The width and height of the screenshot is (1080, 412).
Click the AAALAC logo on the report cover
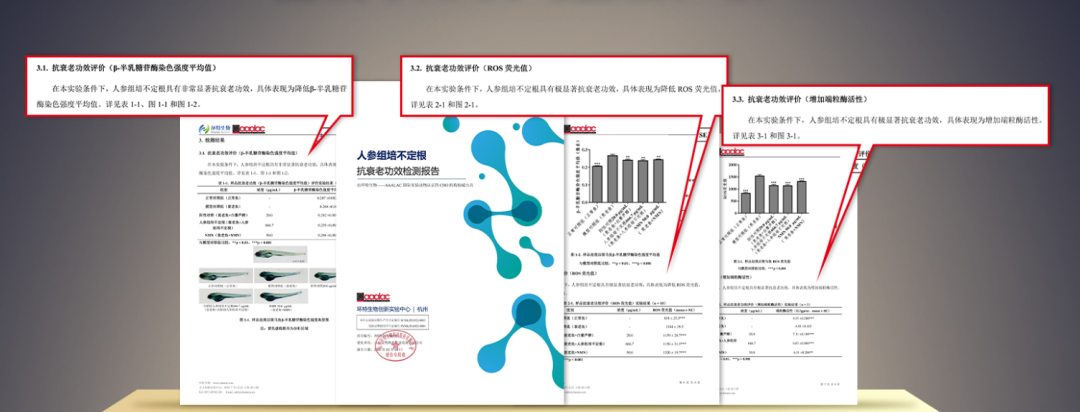(x=373, y=297)
